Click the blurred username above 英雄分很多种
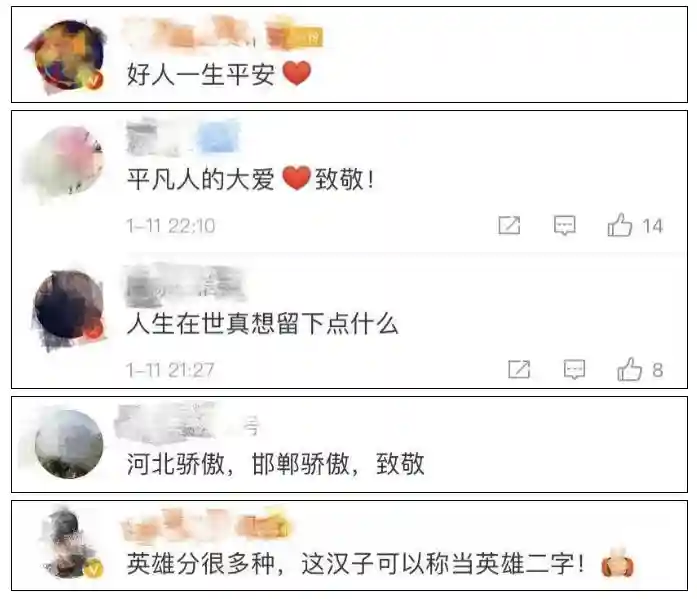This screenshot has height=599, width=697. pos(206,523)
